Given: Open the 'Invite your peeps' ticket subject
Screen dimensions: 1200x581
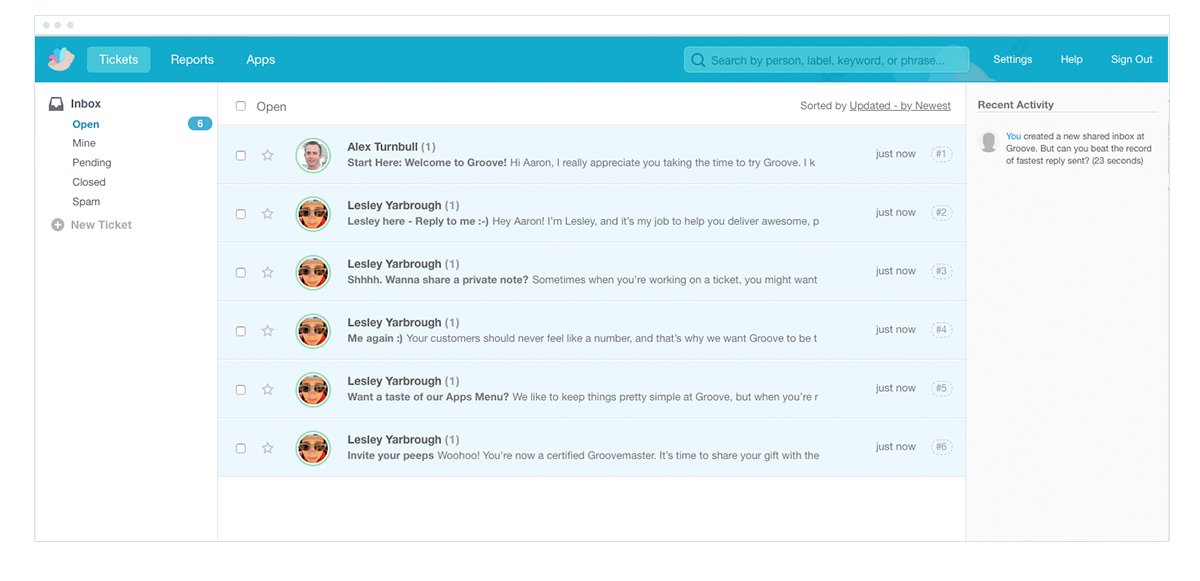Looking at the screenshot, I should click(391, 456).
